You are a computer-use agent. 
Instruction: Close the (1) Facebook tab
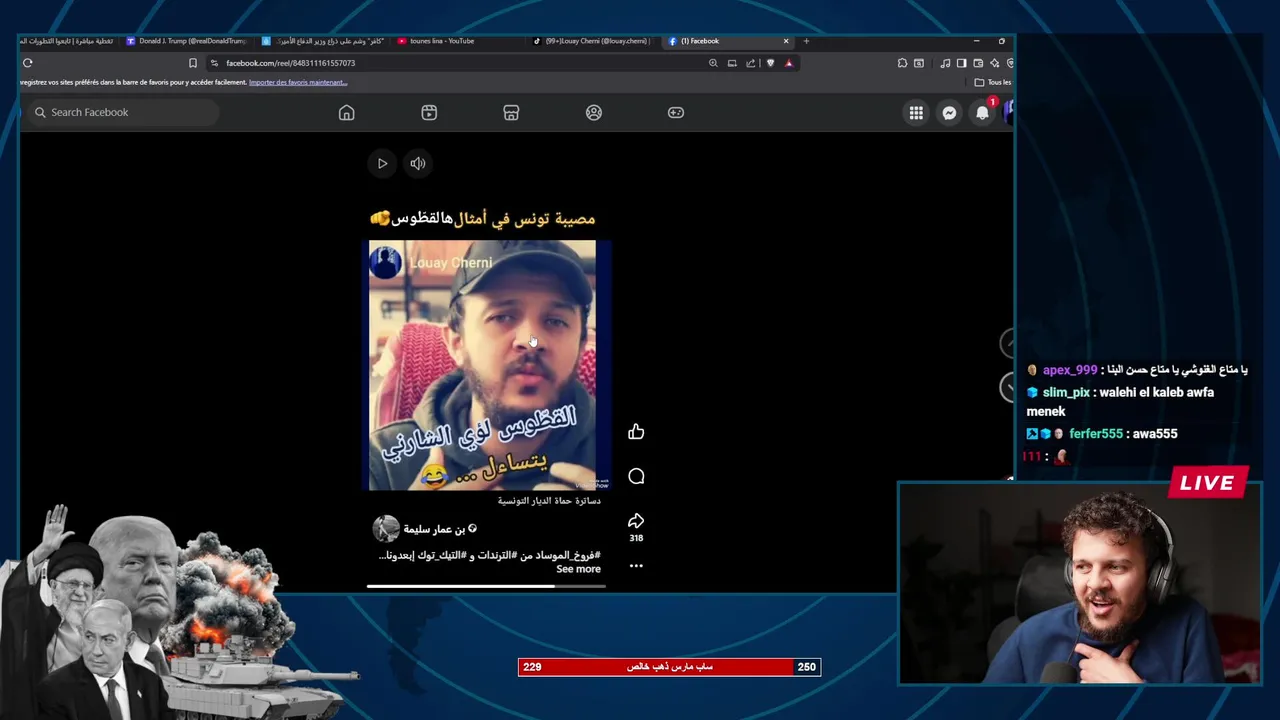pyautogui.click(x=786, y=41)
